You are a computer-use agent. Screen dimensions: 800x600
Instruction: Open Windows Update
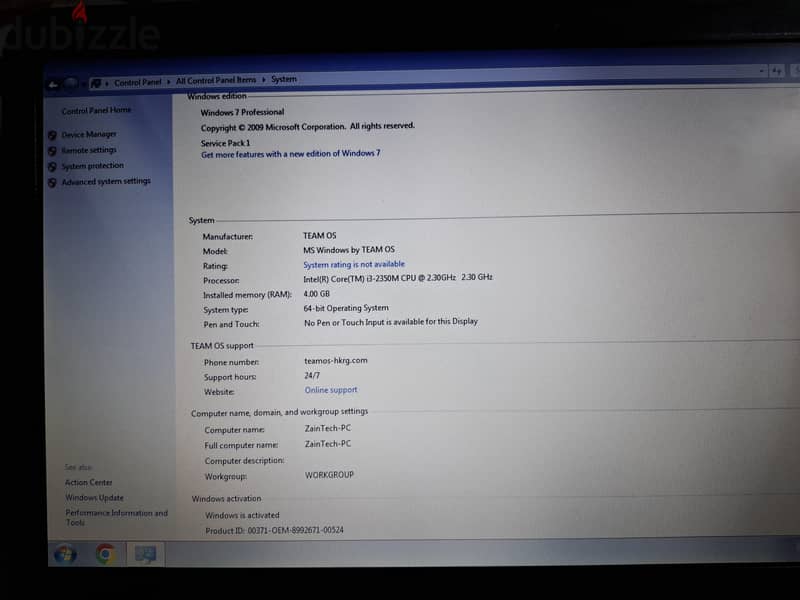click(94, 497)
